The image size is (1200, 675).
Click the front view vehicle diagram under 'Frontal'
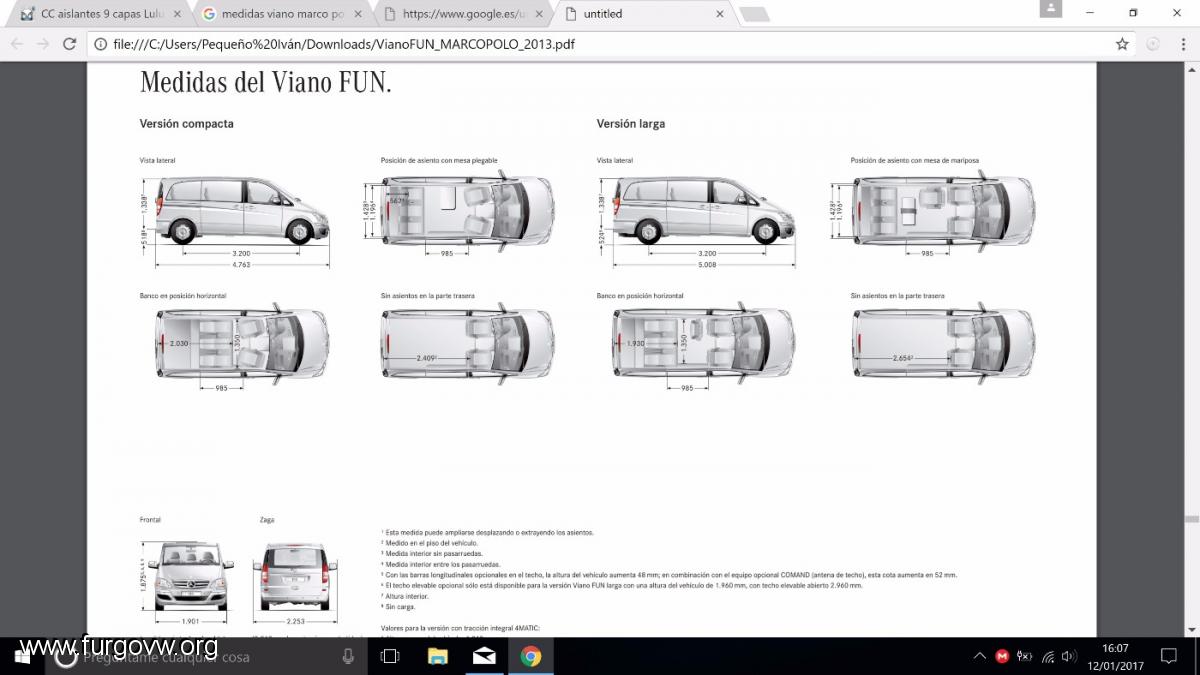190,575
